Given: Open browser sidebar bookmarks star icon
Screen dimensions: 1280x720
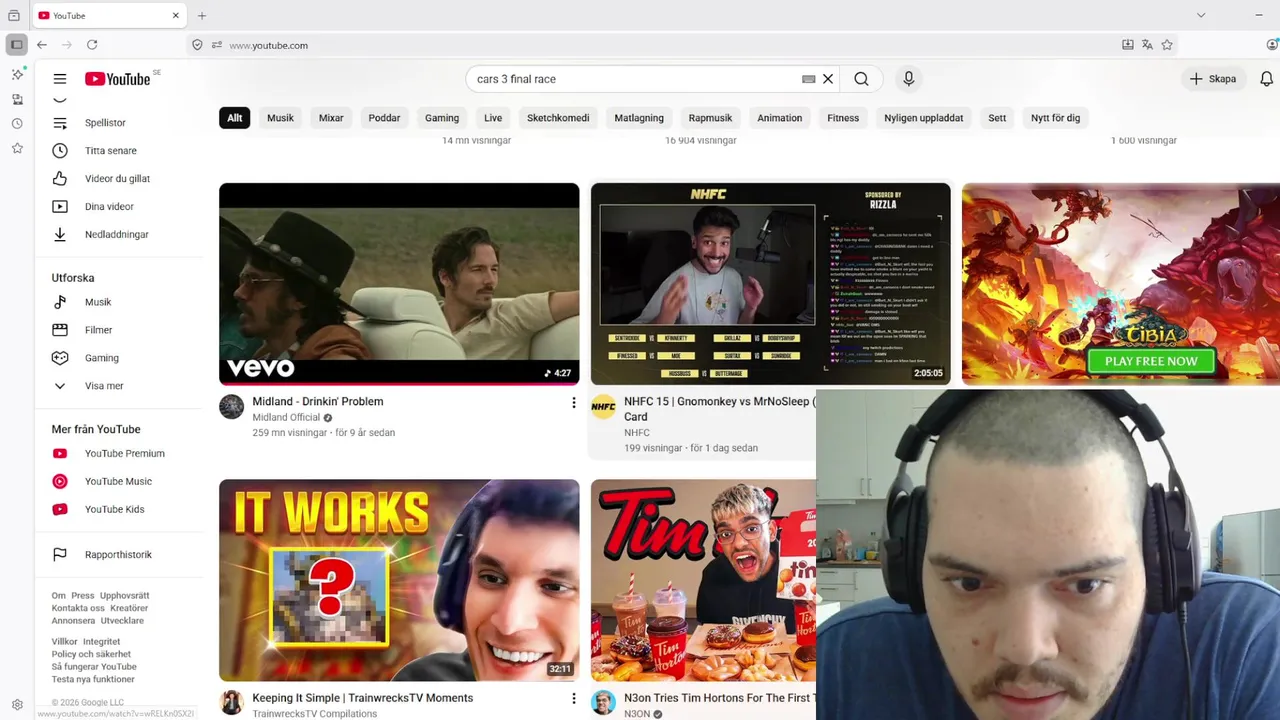Looking at the screenshot, I should (x=17, y=148).
